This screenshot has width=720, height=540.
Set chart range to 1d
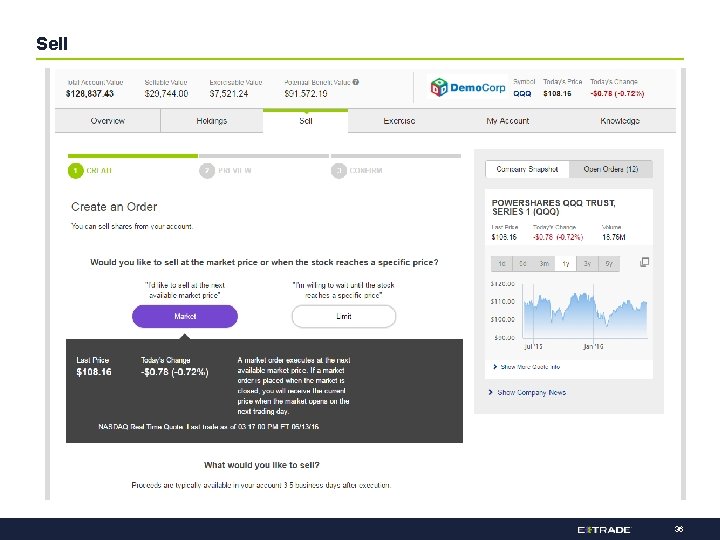[x=501, y=264]
